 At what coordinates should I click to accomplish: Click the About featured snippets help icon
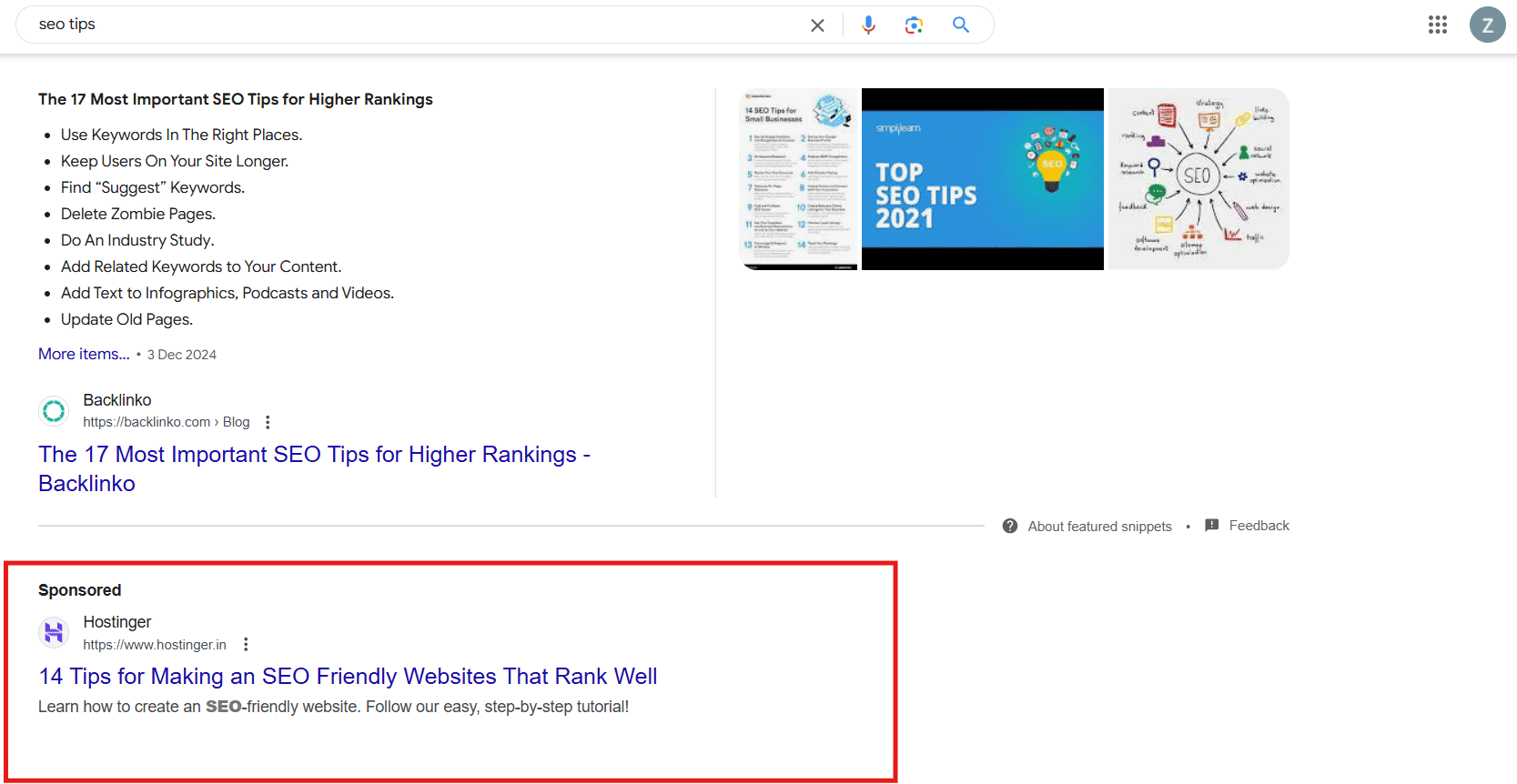1010,527
